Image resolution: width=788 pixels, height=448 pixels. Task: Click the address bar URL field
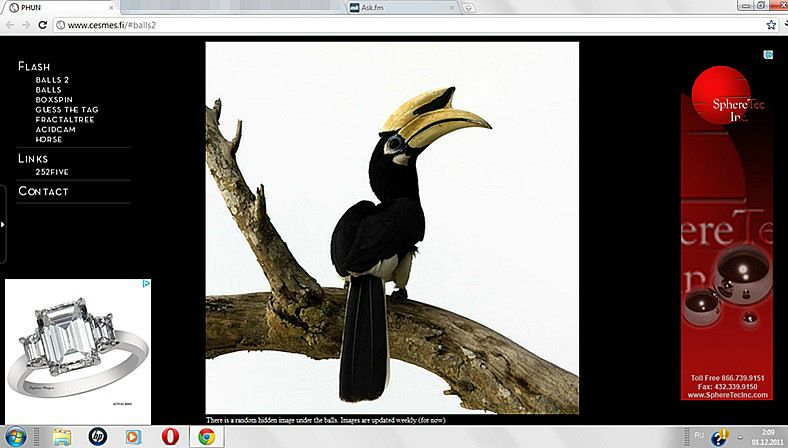(x=410, y=25)
